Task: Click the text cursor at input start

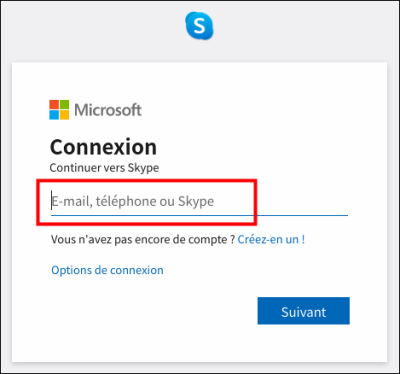Action: [52, 200]
